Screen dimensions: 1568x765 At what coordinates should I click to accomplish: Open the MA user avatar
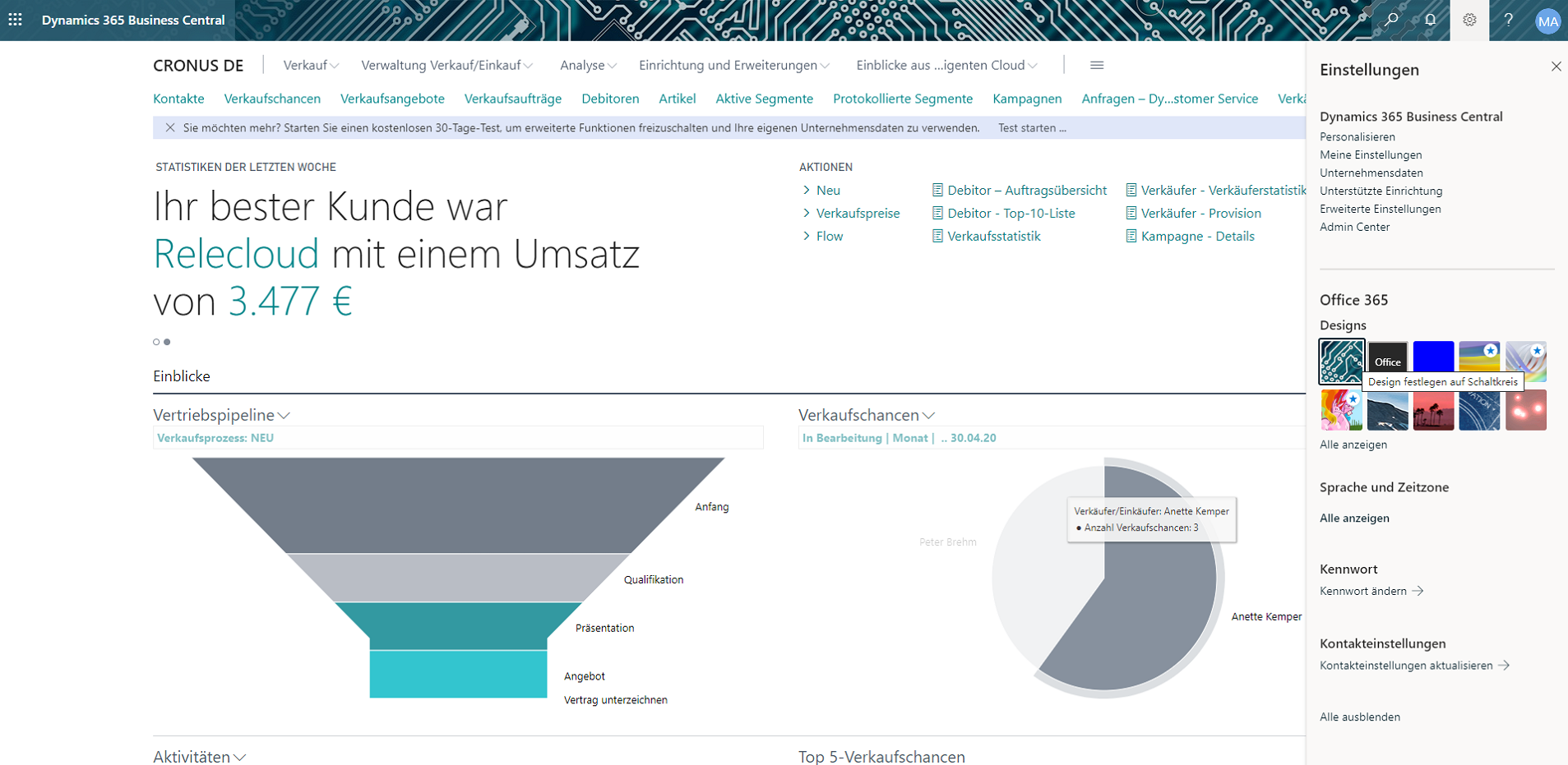[1548, 21]
